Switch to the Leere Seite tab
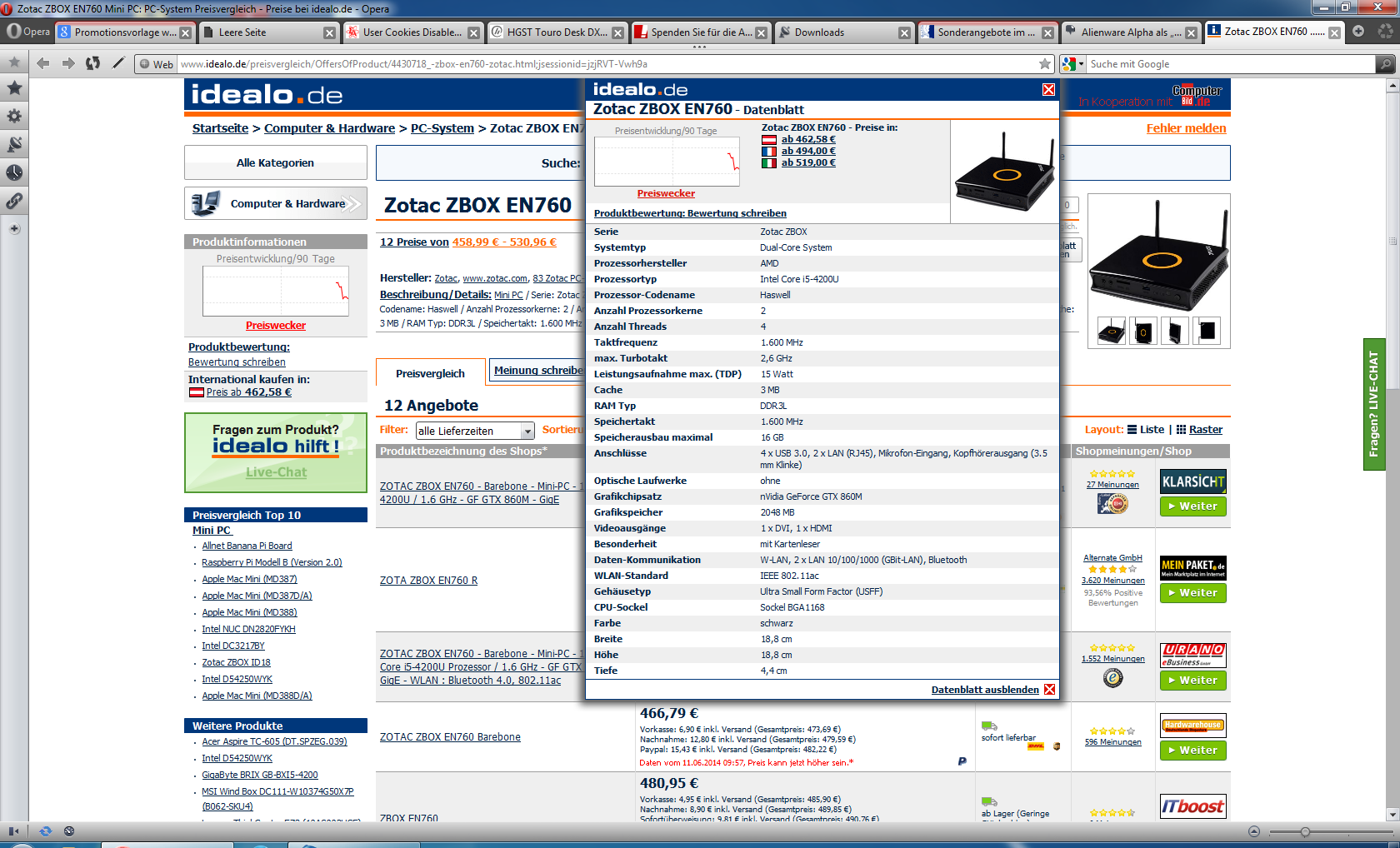The height and width of the screenshot is (848, 1400). (x=262, y=32)
